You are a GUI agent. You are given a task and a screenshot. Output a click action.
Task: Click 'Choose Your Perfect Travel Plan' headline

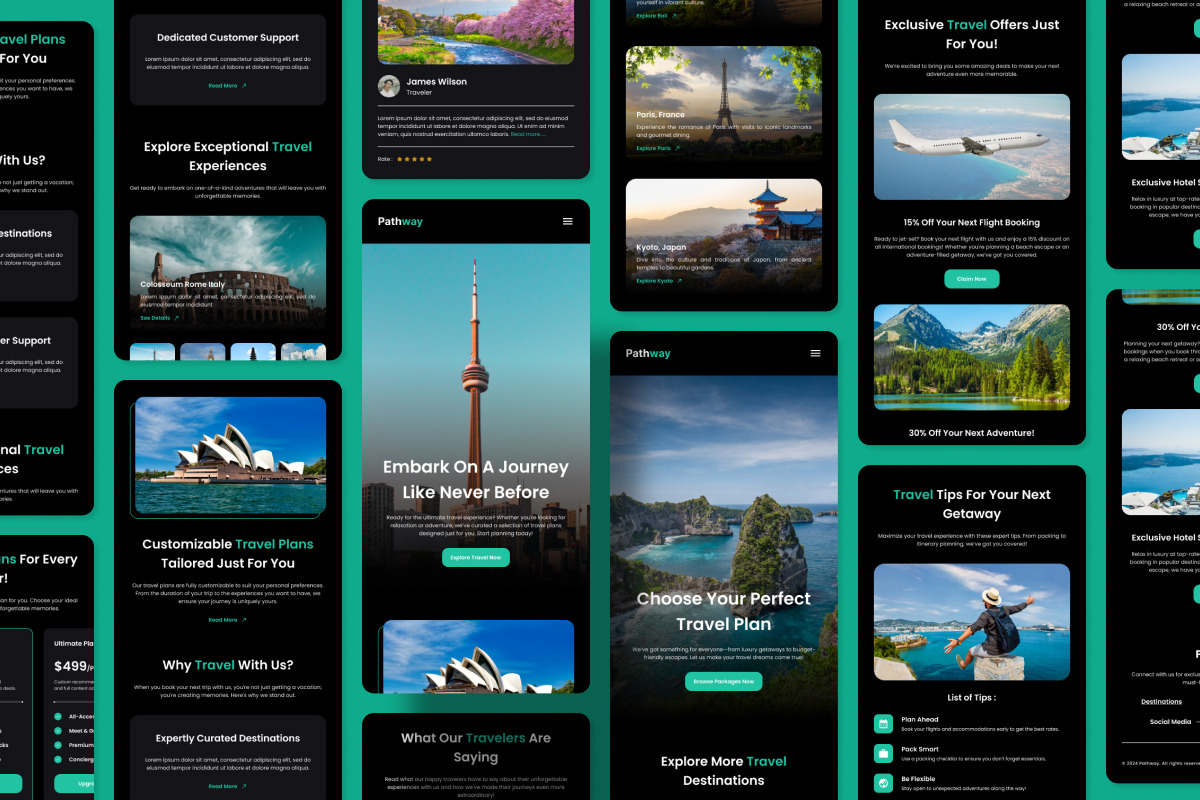724,611
